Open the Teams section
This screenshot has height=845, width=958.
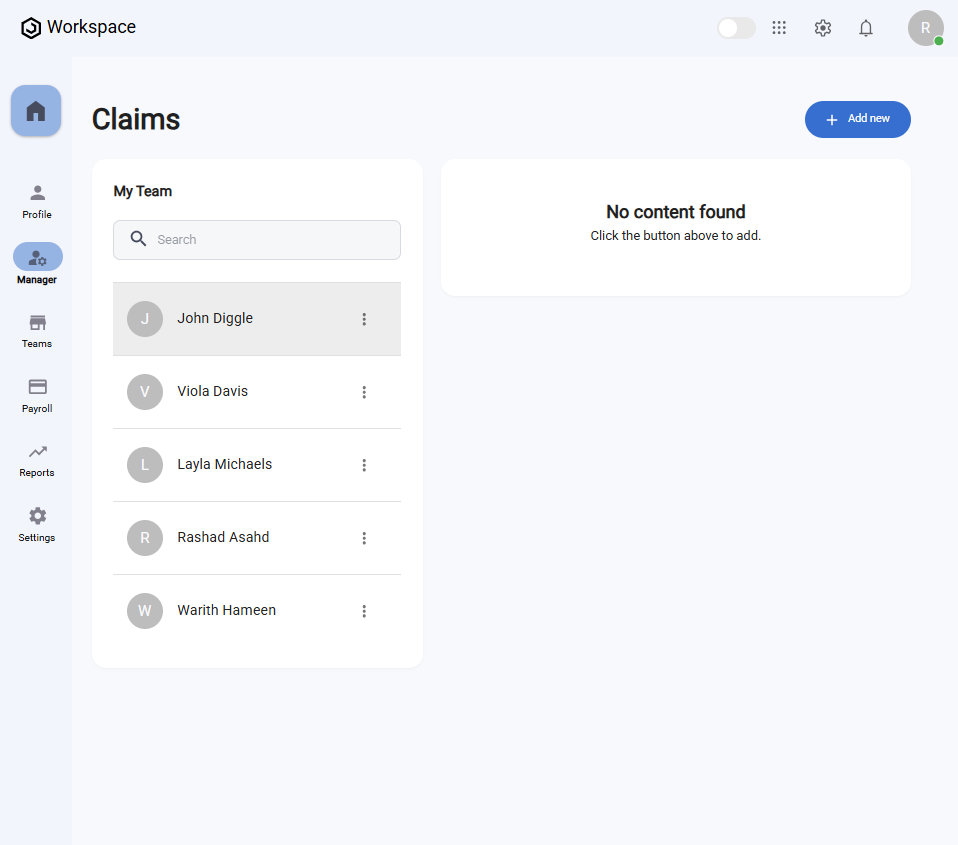pos(37,330)
